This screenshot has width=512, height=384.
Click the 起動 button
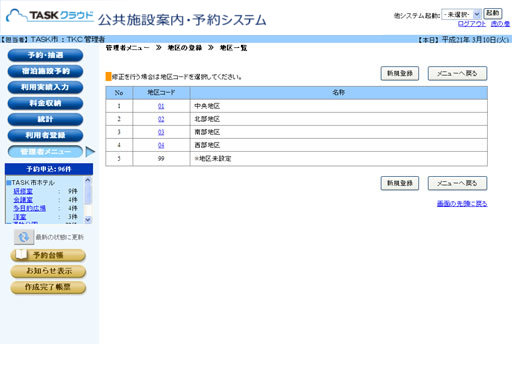(493, 13)
